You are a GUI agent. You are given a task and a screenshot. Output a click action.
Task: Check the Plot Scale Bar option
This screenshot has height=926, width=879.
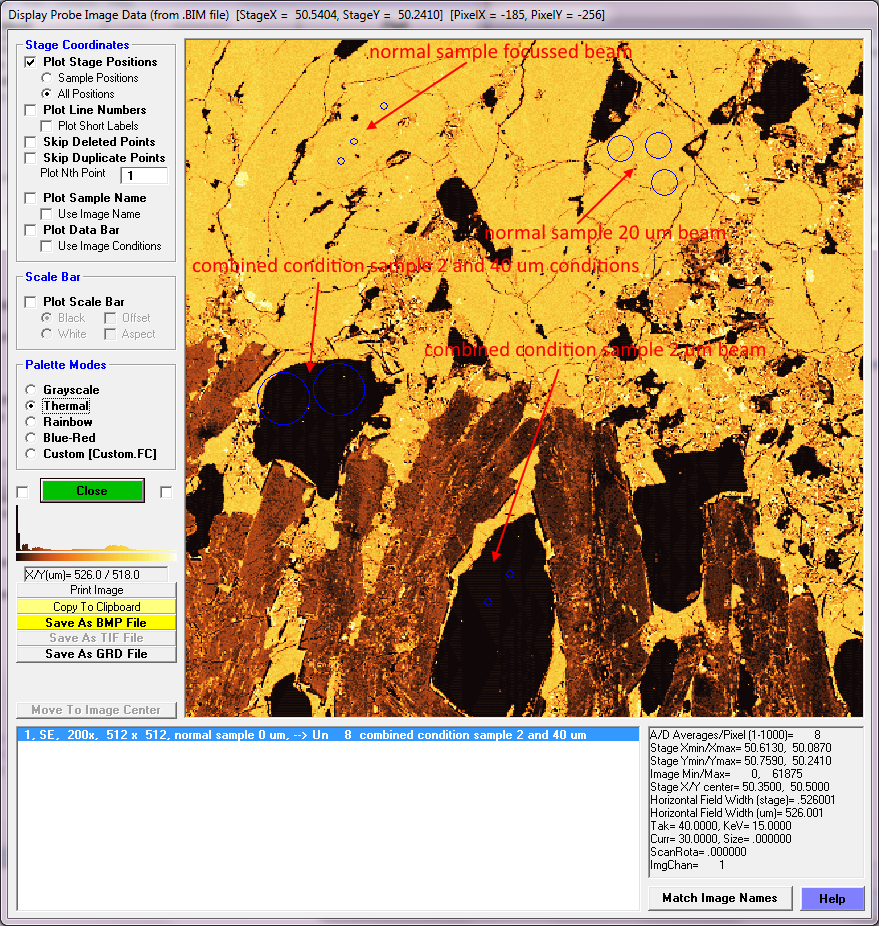(x=30, y=302)
